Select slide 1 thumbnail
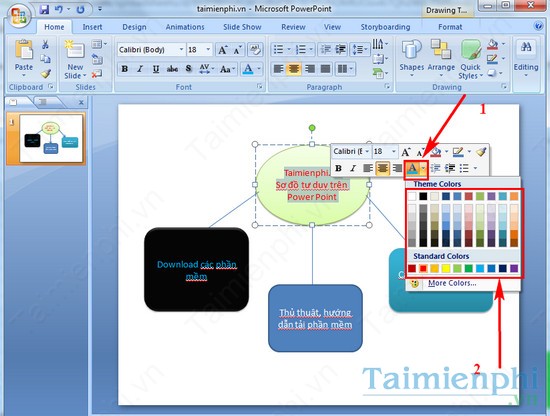550x416 pixels. (x=51, y=138)
